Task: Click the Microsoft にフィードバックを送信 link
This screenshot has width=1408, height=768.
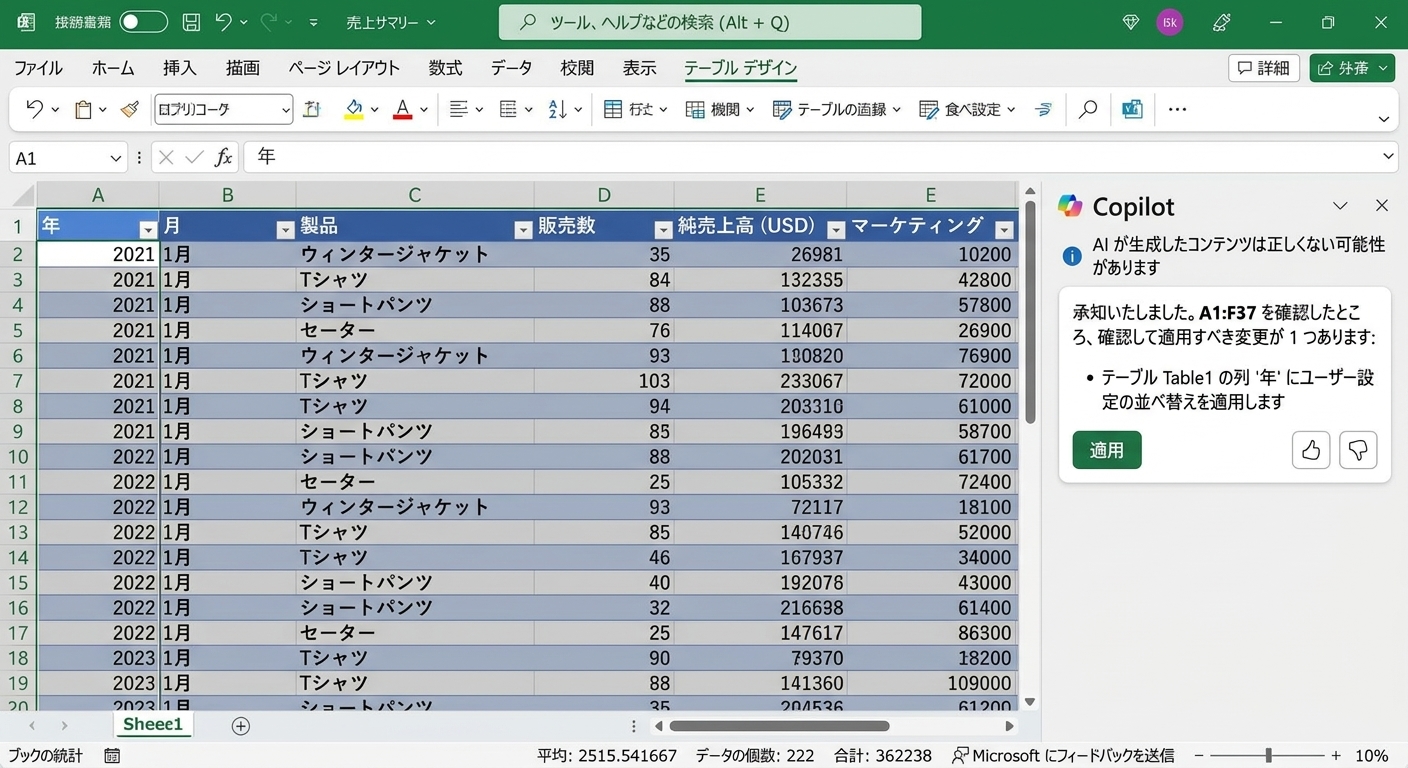Action: [1063, 756]
